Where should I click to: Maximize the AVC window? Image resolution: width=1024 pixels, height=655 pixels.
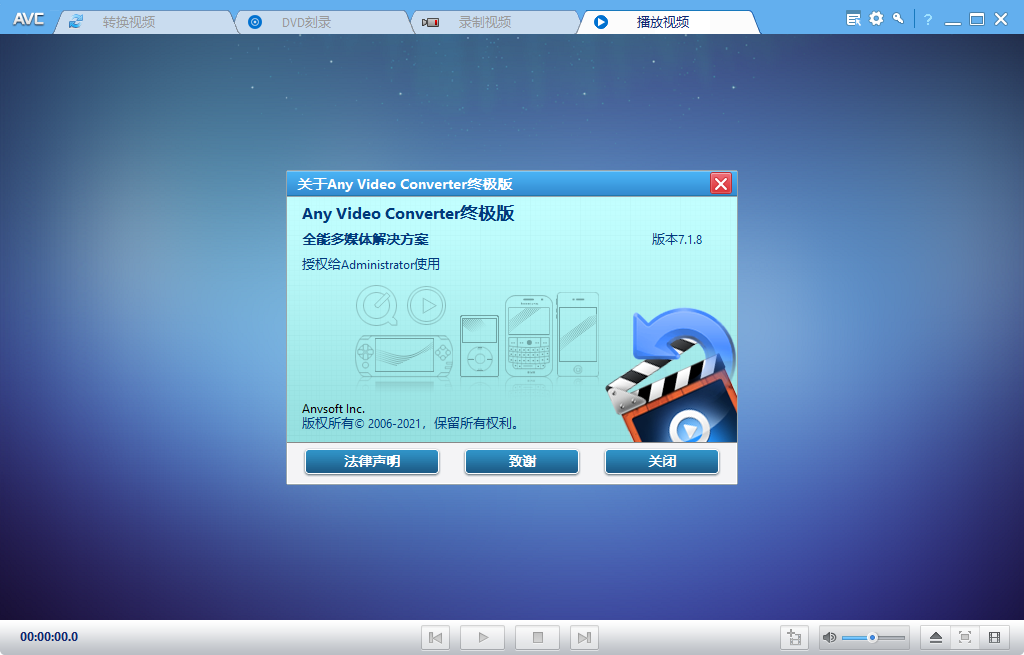[977, 20]
